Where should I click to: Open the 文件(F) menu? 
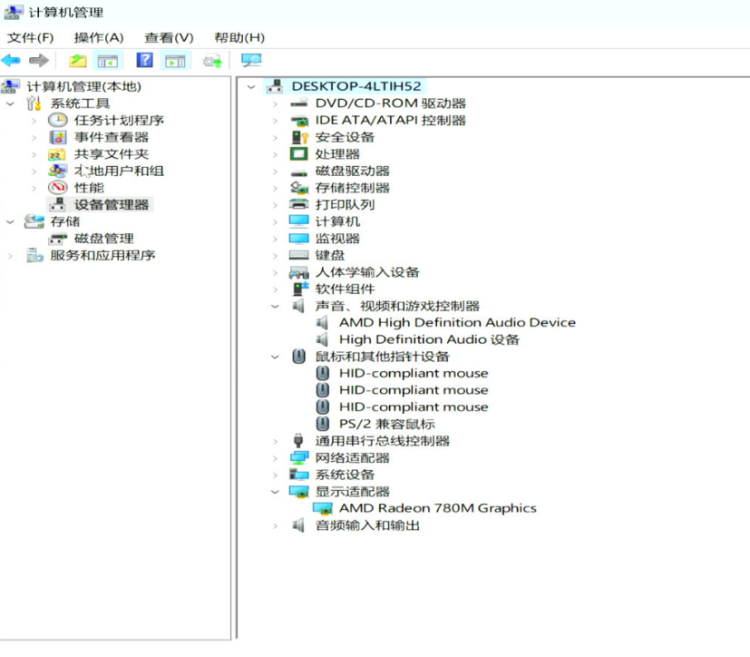click(x=30, y=38)
